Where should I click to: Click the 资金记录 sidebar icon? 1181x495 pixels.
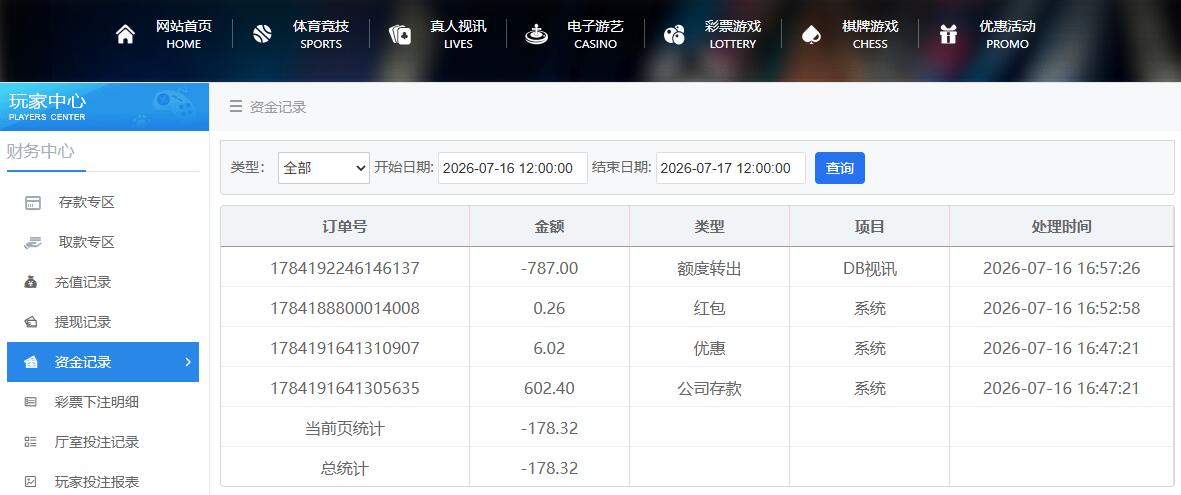pos(31,362)
